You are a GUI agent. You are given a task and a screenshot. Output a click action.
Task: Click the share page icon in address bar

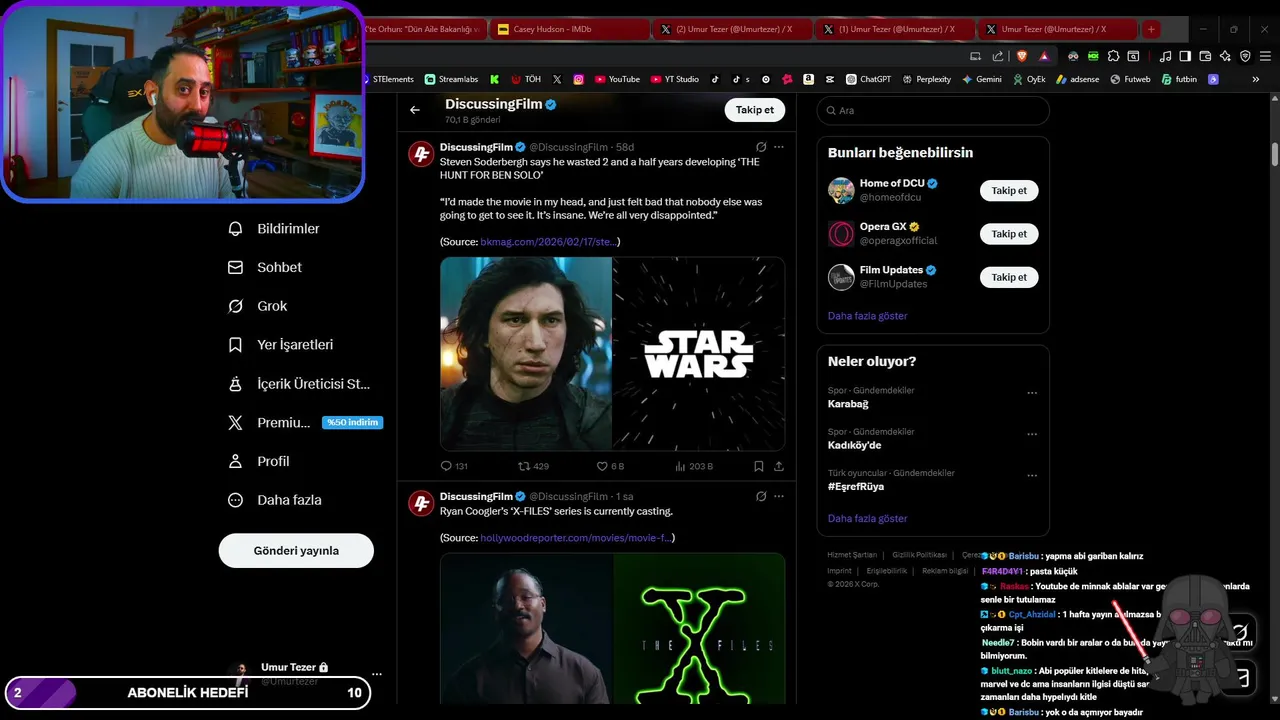pyautogui.click(x=998, y=56)
